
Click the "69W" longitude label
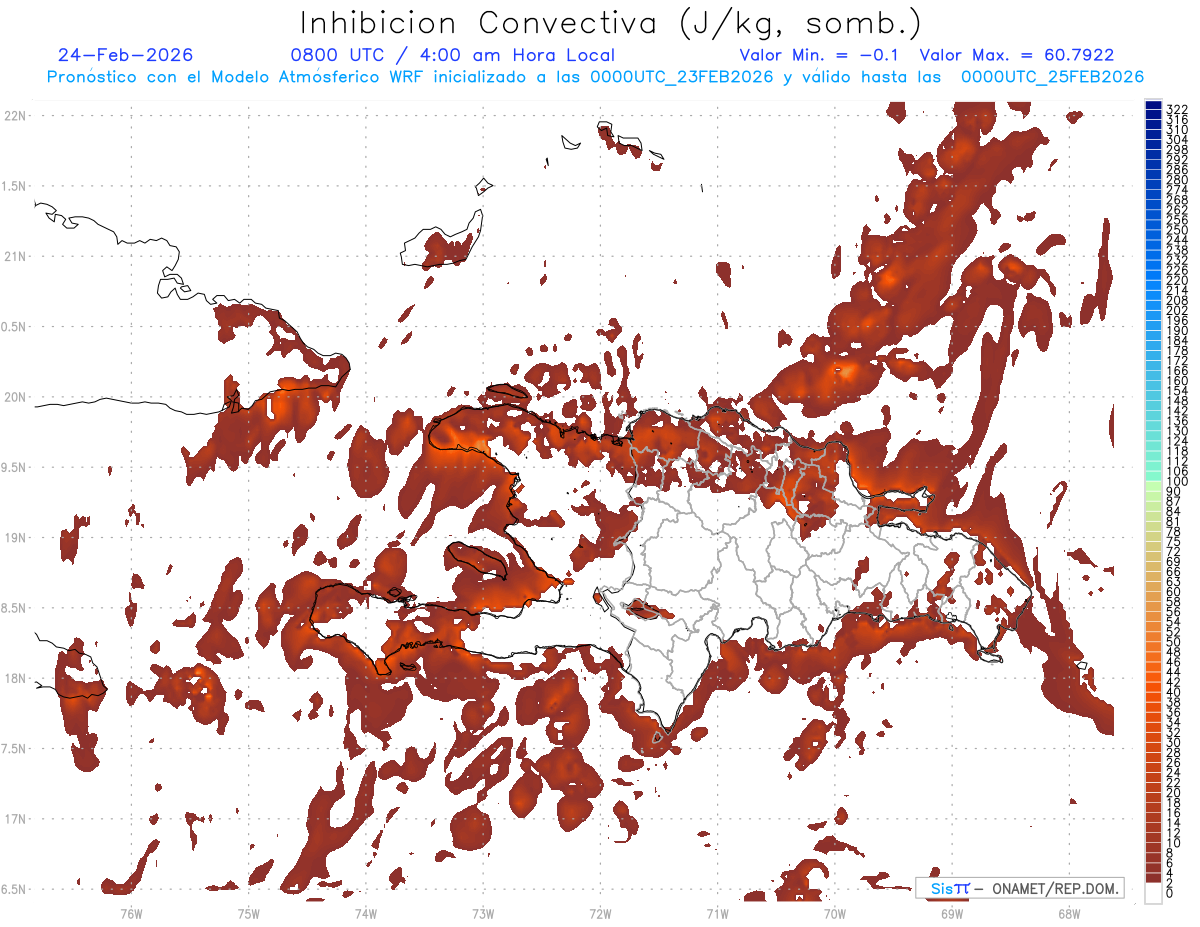[951, 913]
